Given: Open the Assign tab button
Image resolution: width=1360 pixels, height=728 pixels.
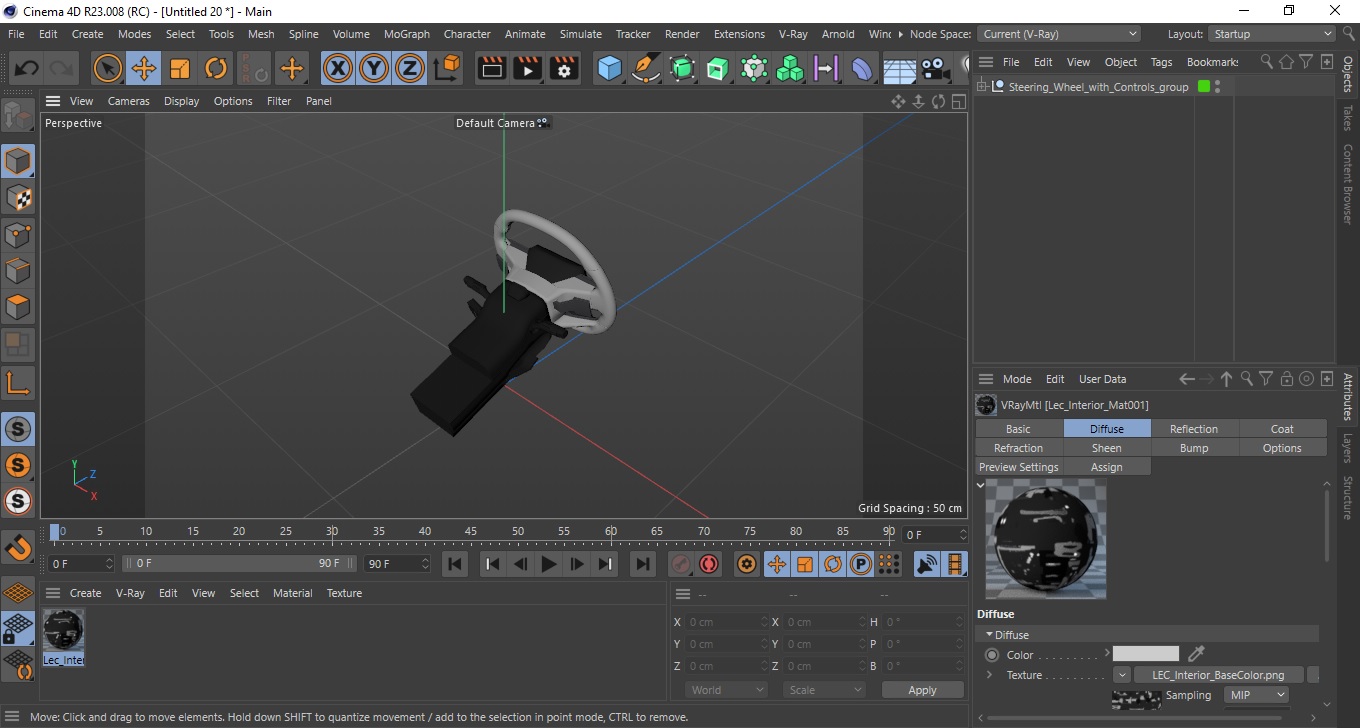Looking at the screenshot, I should coord(1107,467).
